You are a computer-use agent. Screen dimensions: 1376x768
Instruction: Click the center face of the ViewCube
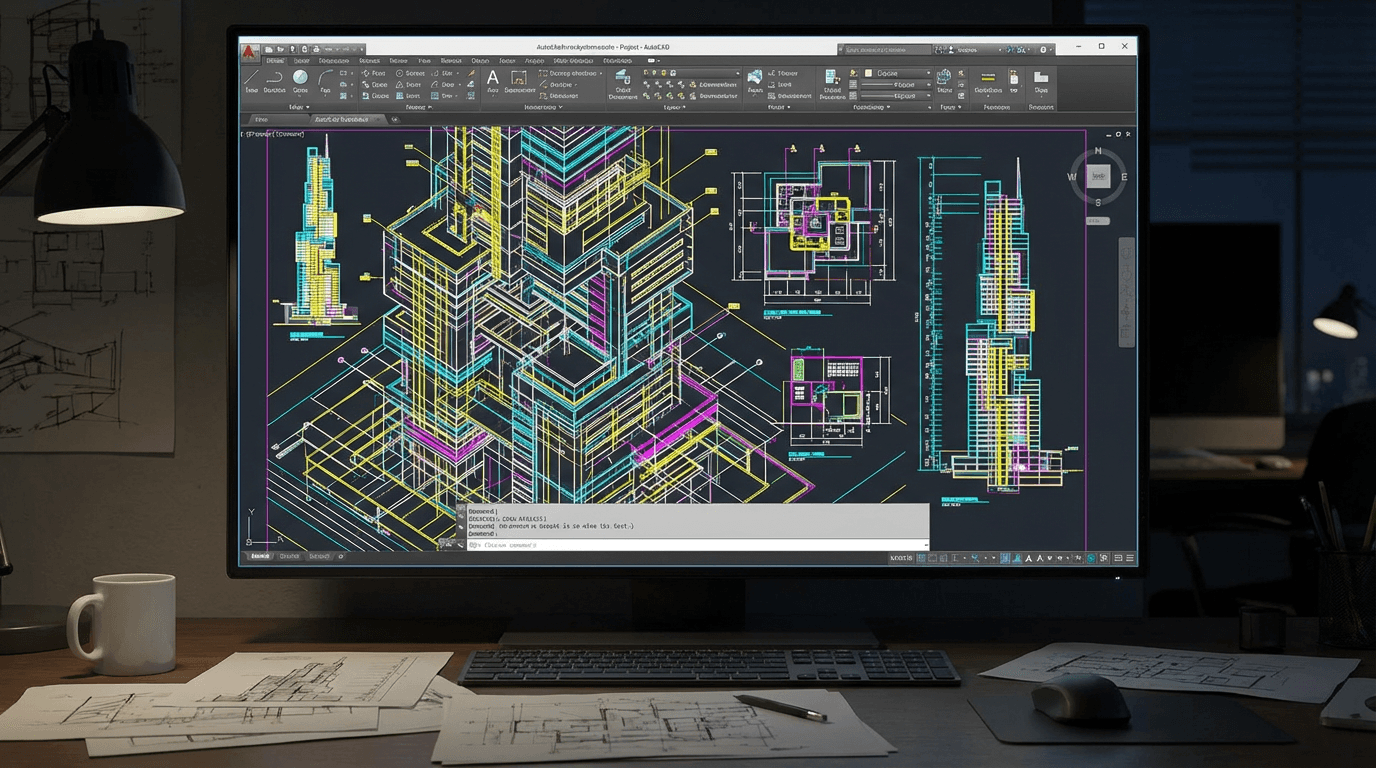(1098, 177)
